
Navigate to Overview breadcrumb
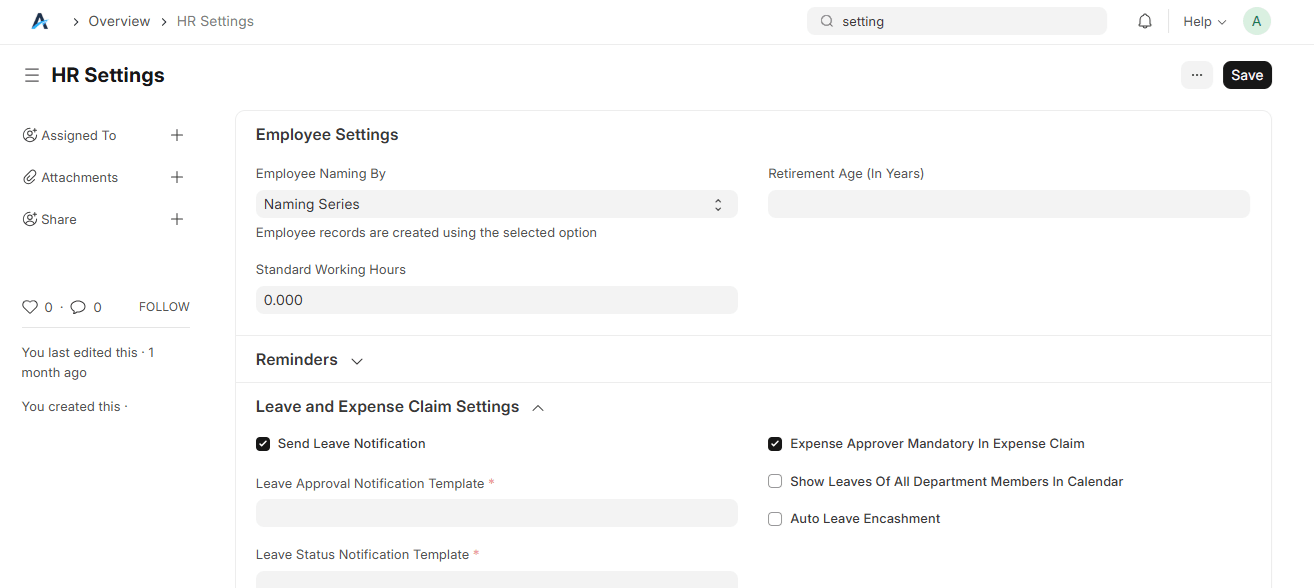(x=119, y=21)
